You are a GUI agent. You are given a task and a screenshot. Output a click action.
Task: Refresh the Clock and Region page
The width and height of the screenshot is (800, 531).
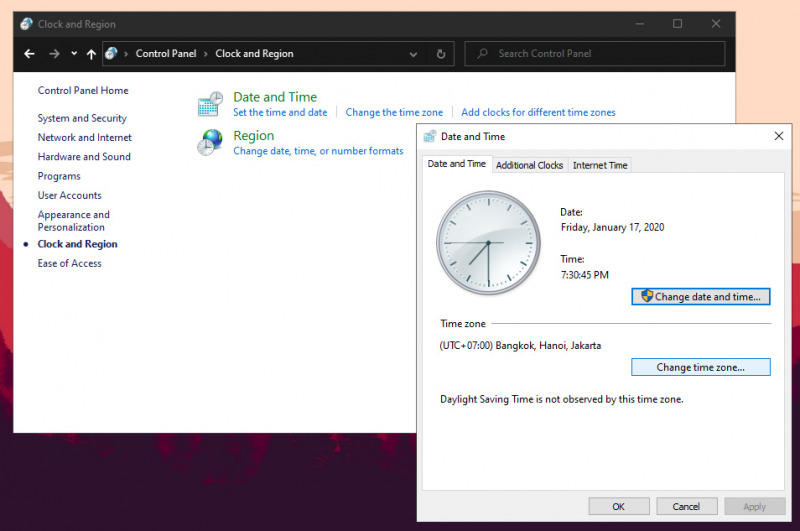(441, 54)
